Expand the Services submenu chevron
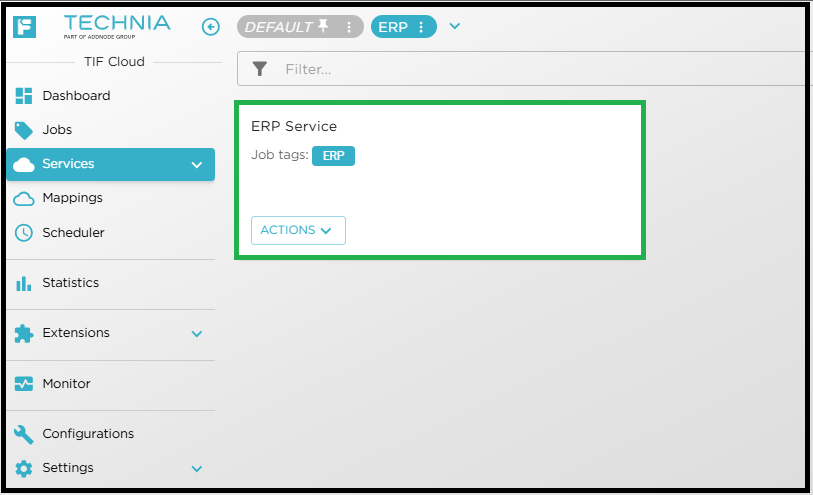The width and height of the screenshot is (813, 495). tap(196, 165)
